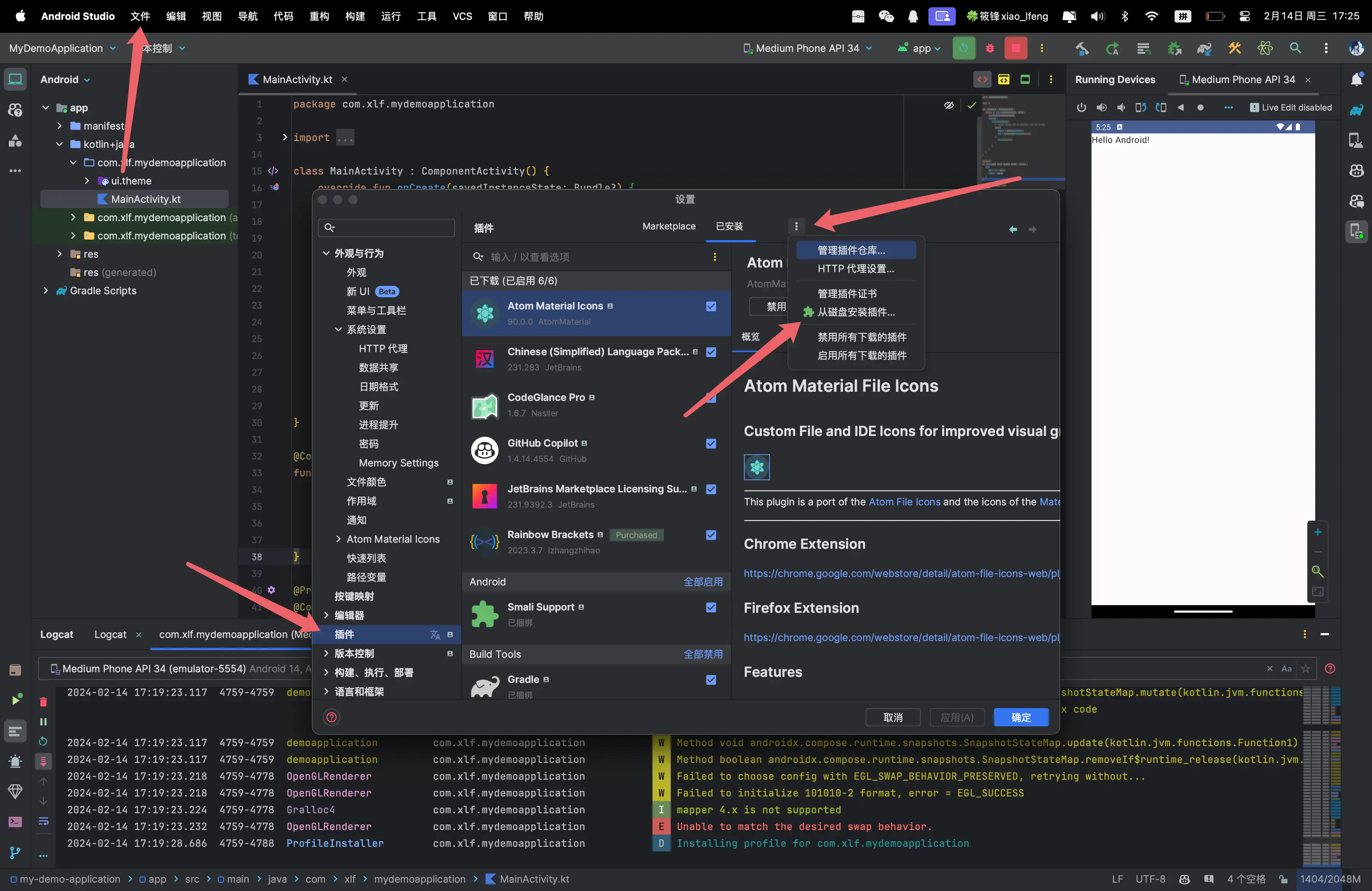The image size is (1372, 891).
Task: Click the Wi-Fi icon in menu bar
Action: pos(1151,16)
